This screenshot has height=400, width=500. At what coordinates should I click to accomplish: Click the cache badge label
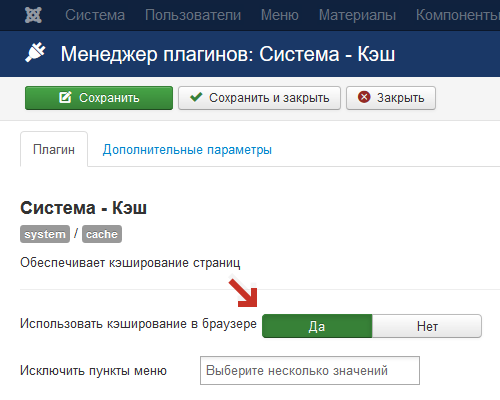(102, 234)
